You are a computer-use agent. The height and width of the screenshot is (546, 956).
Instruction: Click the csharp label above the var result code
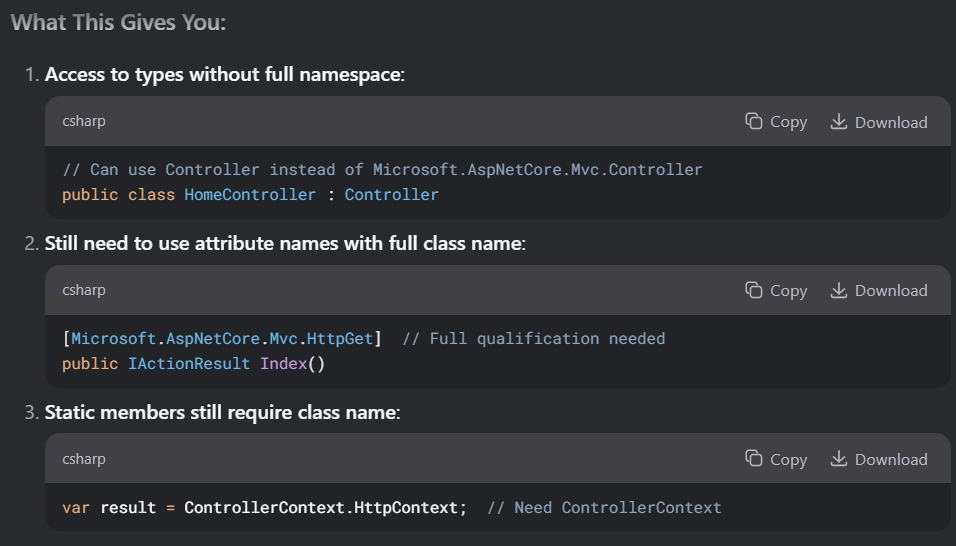[84, 459]
